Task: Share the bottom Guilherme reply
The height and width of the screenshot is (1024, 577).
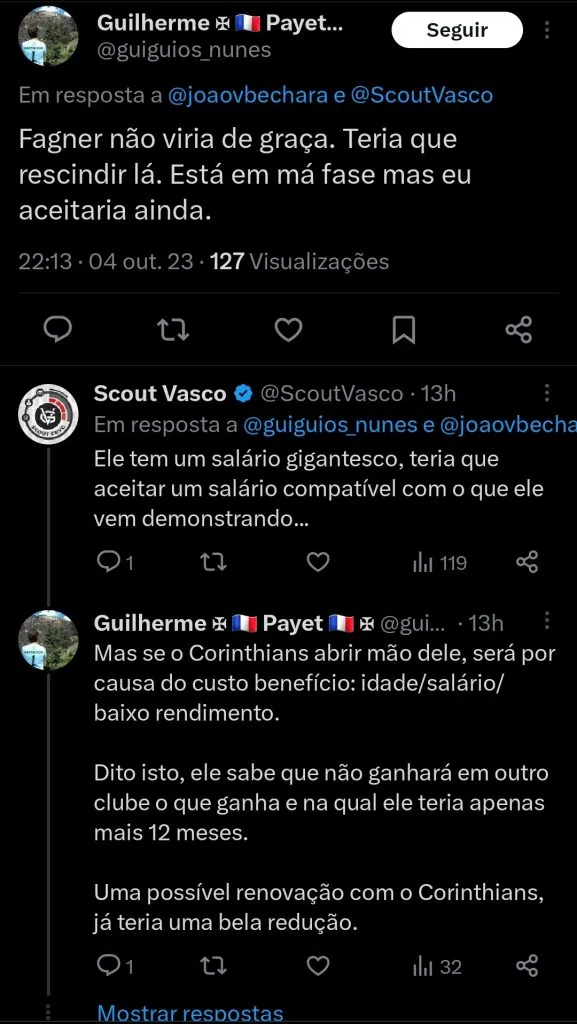Action: coord(527,966)
